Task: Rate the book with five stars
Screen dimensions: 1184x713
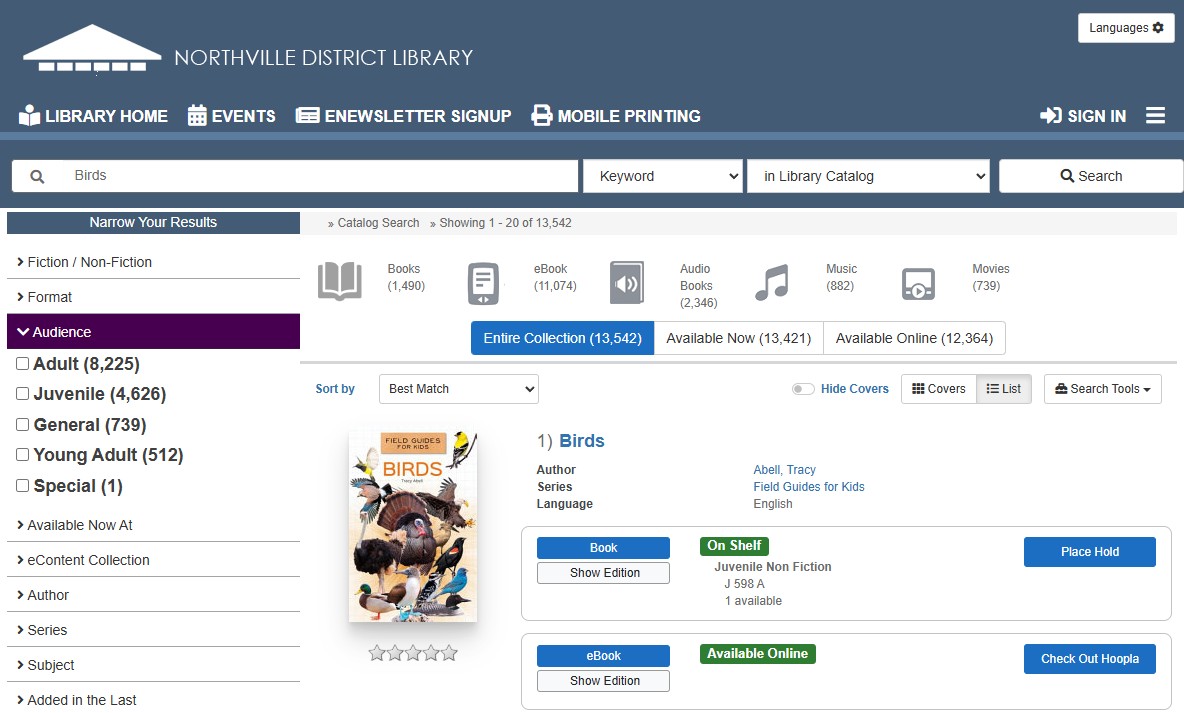Action: pyautogui.click(x=449, y=653)
